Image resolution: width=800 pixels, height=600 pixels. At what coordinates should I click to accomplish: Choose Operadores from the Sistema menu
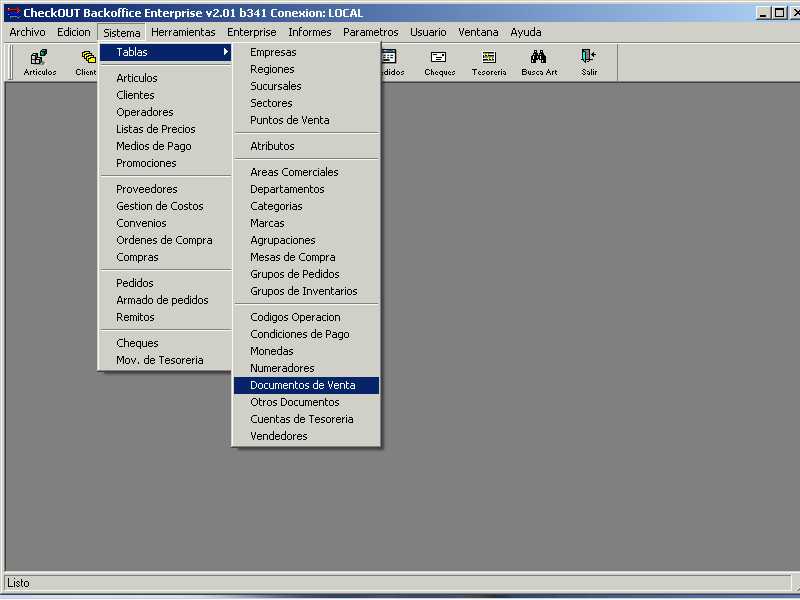click(x=165, y=112)
